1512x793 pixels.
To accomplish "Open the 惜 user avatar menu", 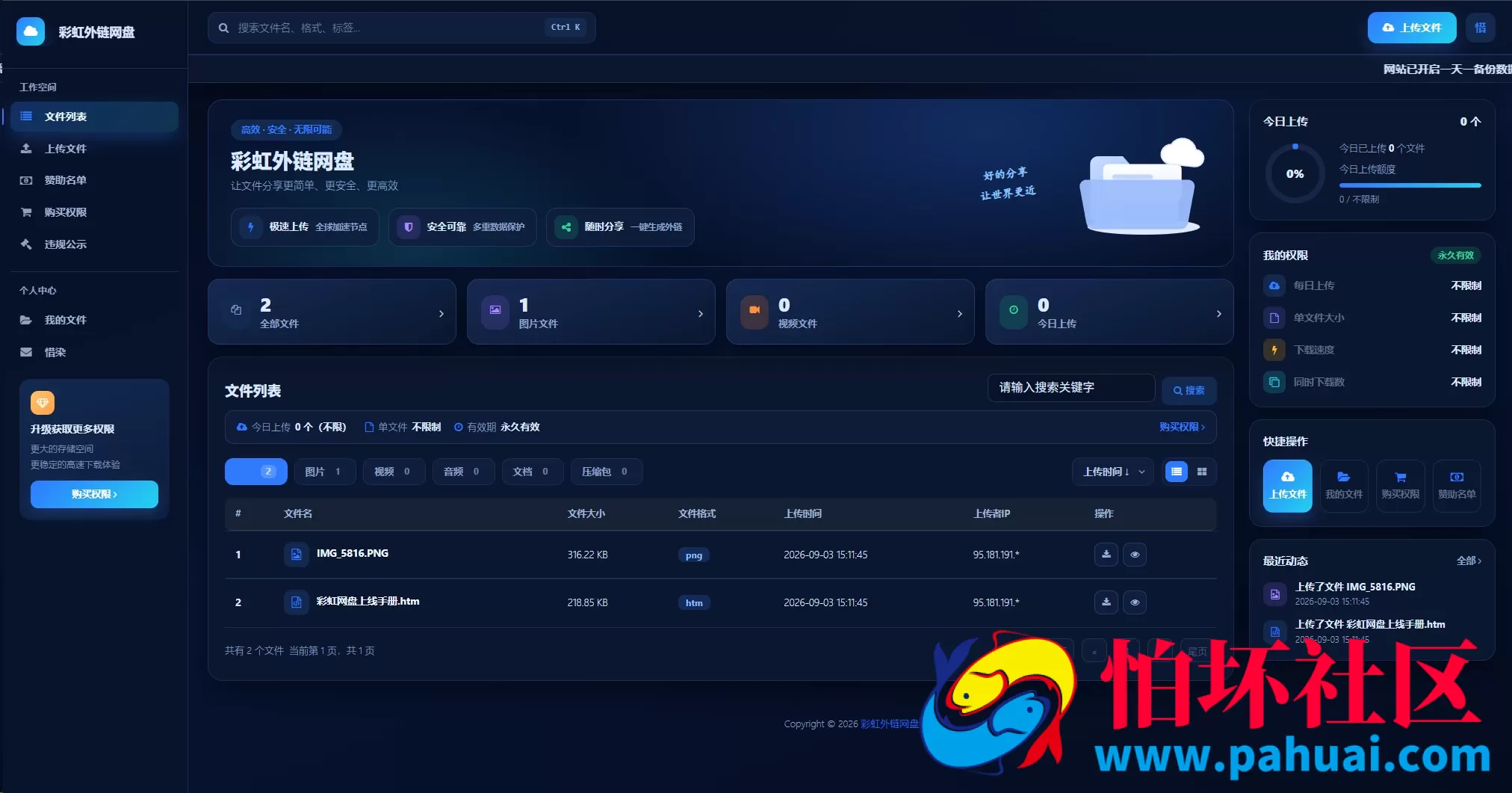I will coord(1481,28).
